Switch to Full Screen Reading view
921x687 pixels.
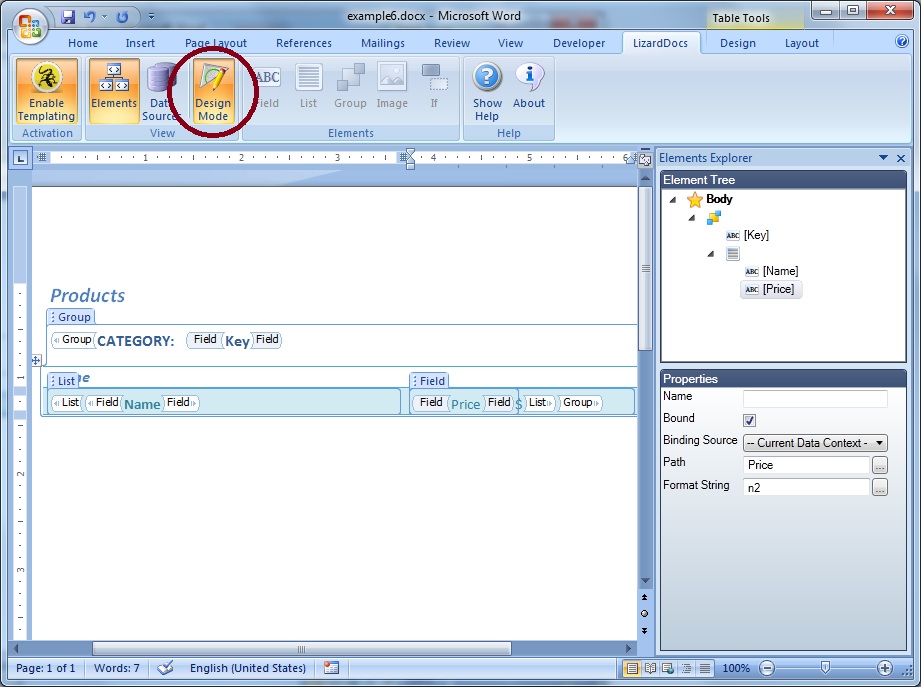650,668
